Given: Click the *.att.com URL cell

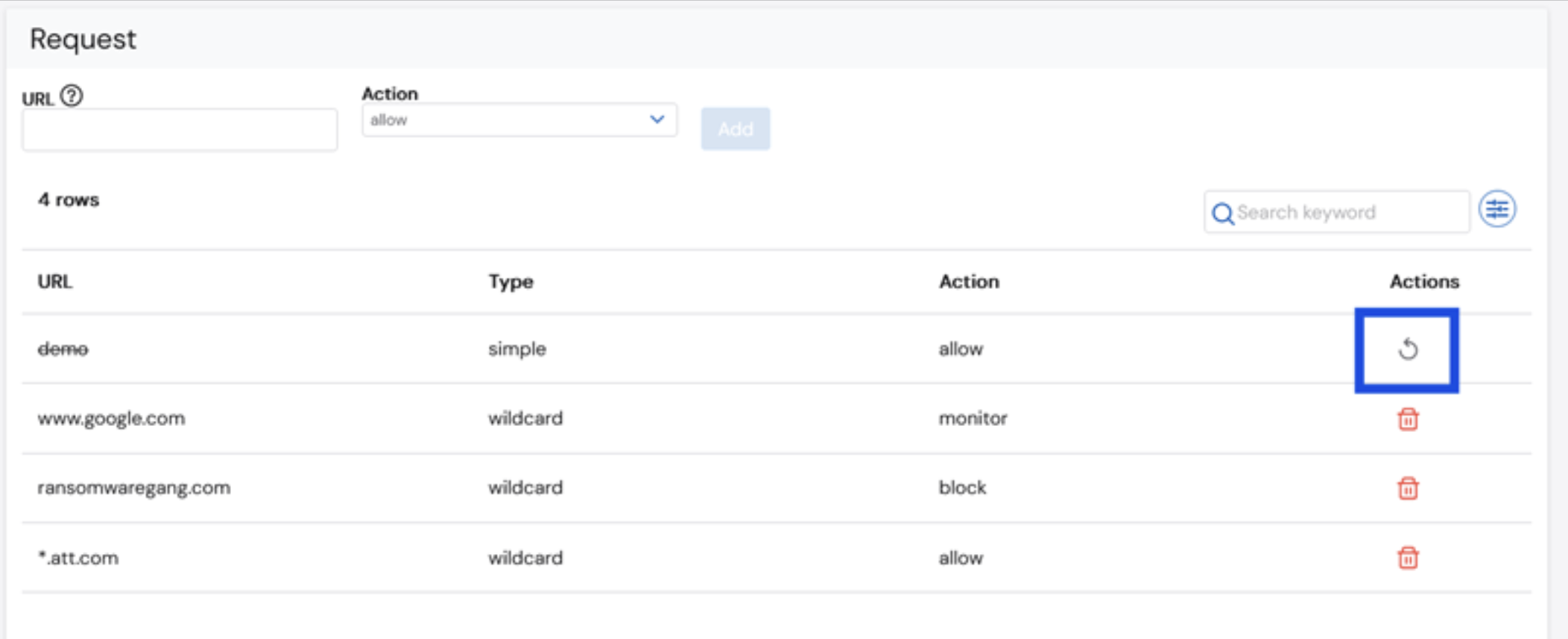Looking at the screenshot, I should point(78,558).
